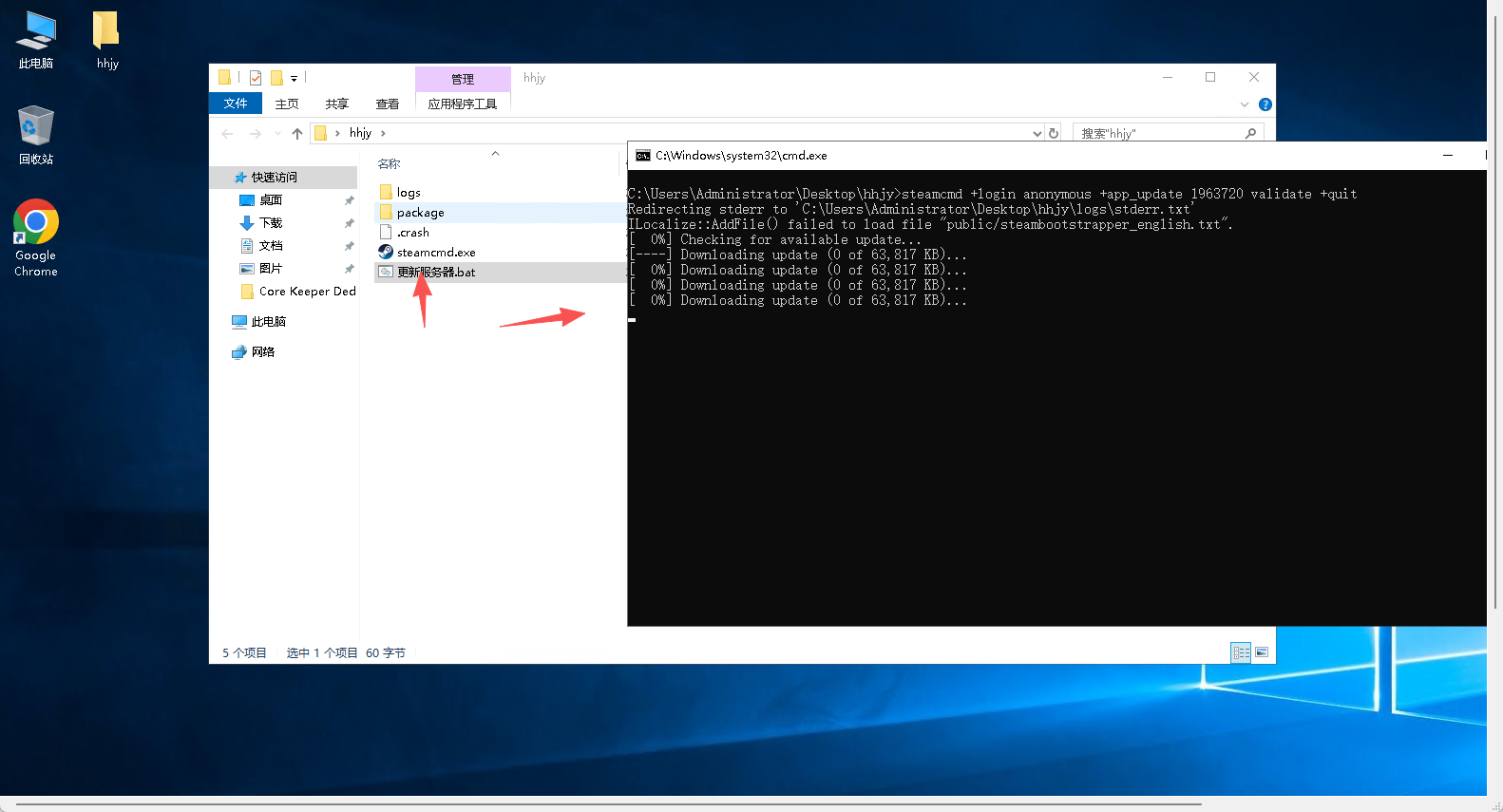Unpin 桌面 from Quick Access
Image resolution: width=1503 pixels, height=812 pixels.
tap(349, 200)
